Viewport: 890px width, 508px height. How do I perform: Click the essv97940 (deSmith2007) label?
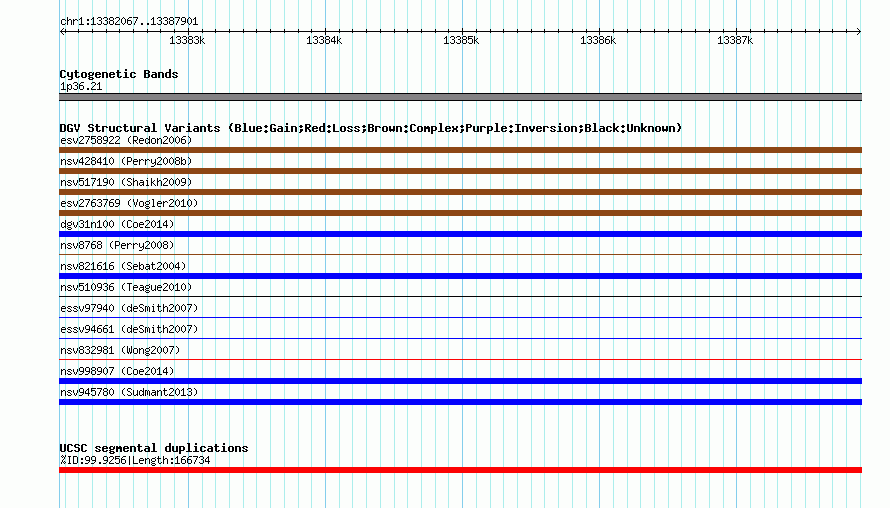(129, 308)
